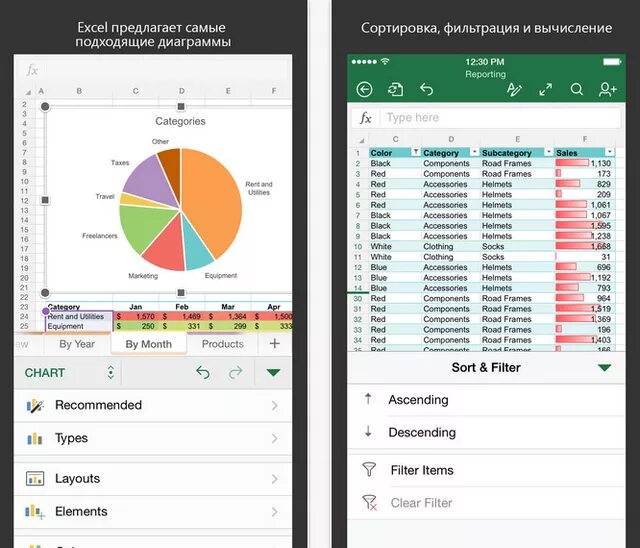
Task: Select the Categories chart title
Action: pyautogui.click(x=180, y=121)
